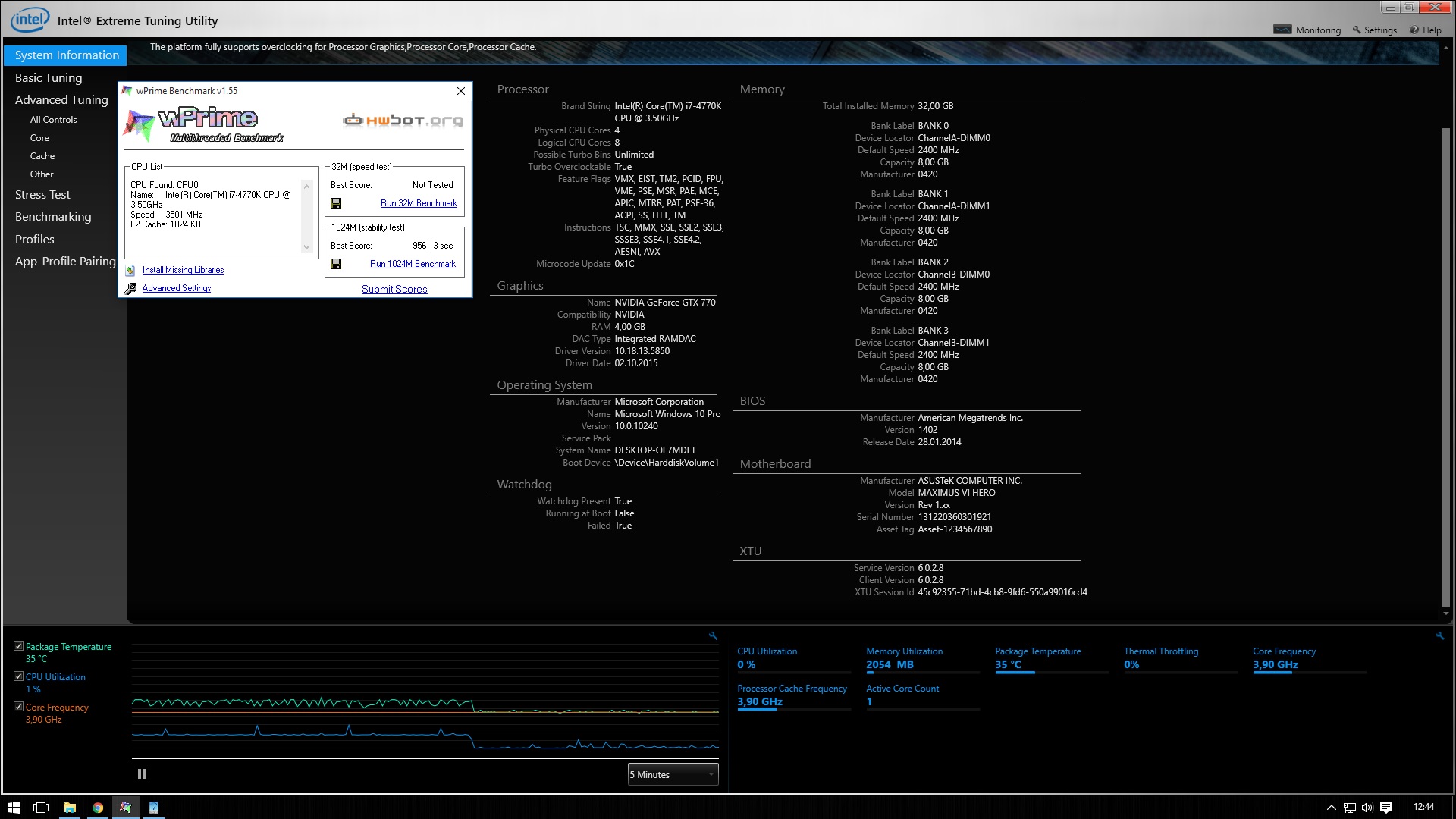
Task: Click the Install Missing Libraries icon
Action: 130,270
